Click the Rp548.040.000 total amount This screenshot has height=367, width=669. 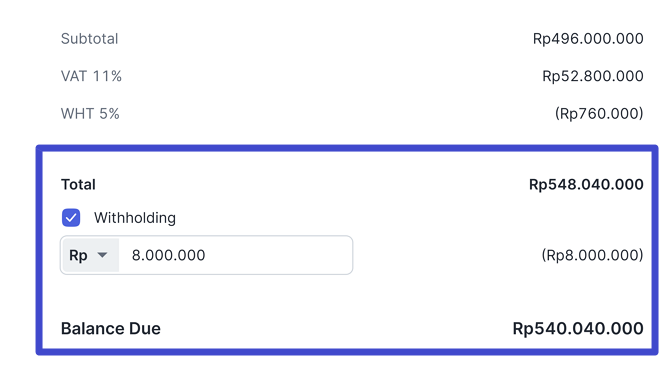click(x=586, y=185)
